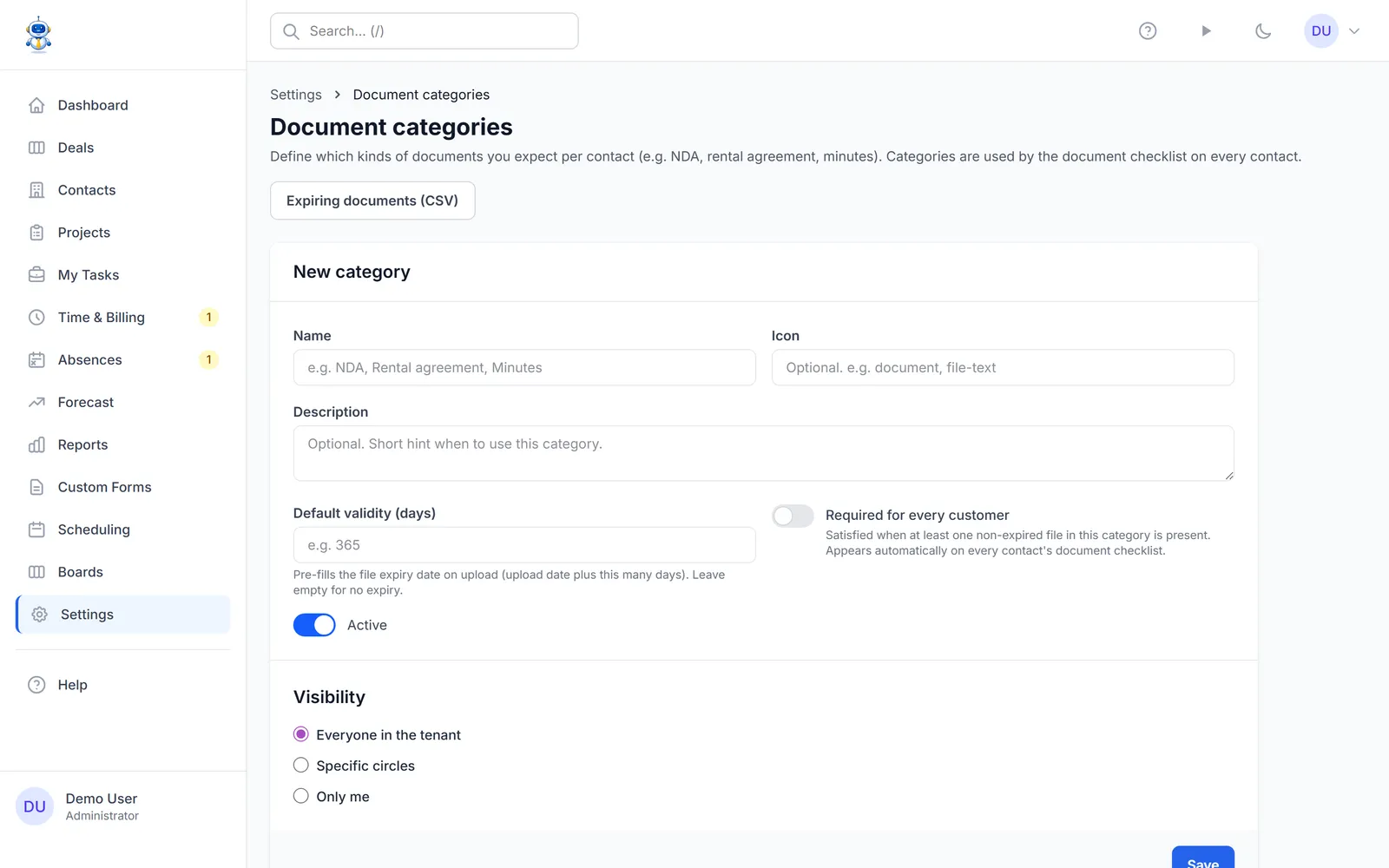1389x868 pixels.
Task: Click the Description text area
Action: tap(764, 453)
